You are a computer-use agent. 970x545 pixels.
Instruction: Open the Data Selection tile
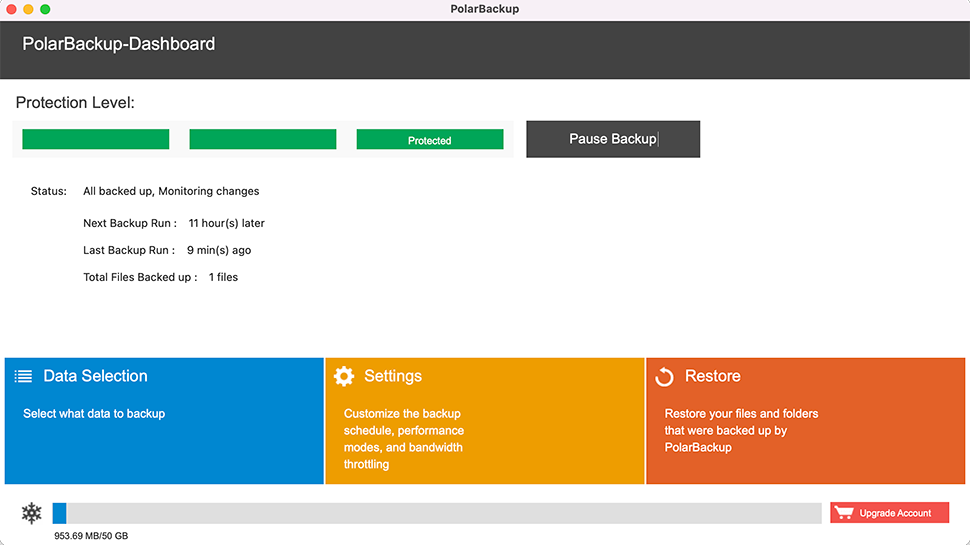coord(164,421)
